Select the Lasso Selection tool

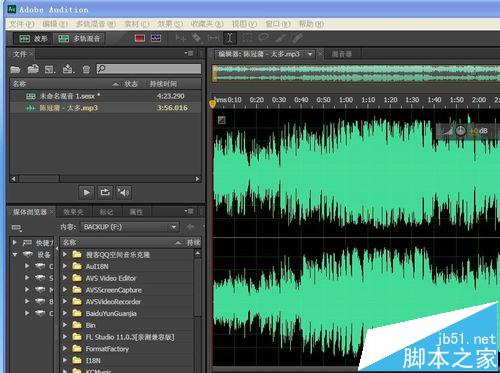click(x=264, y=38)
